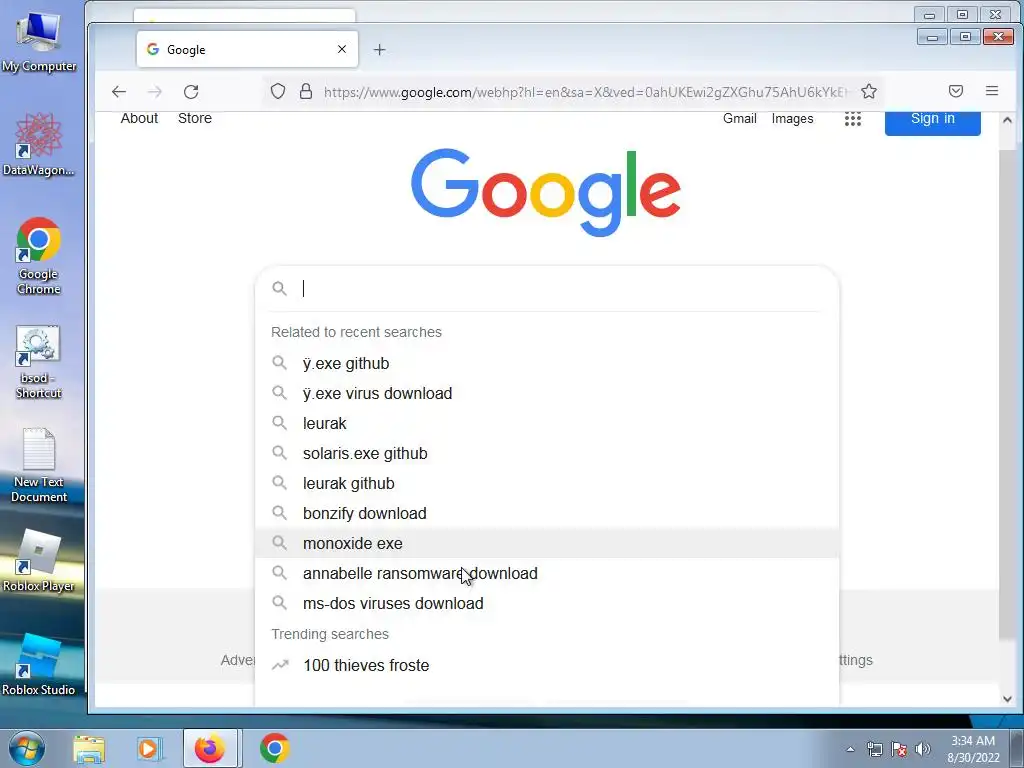The width and height of the screenshot is (1024, 768).
Task: Click the scrollbar up arrow in Firefox
Action: pyautogui.click(x=1007, y=120)
